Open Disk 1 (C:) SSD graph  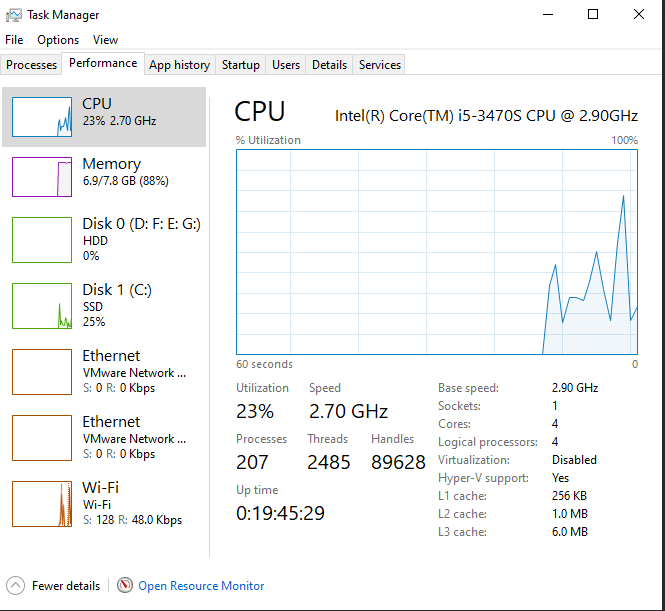[42, 305]
